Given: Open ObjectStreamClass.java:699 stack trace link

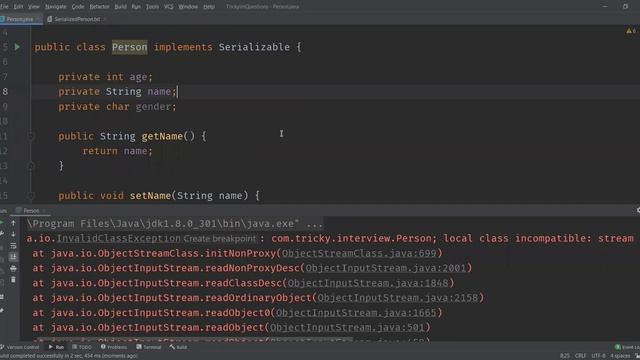Looking at the screenshot, I should coord(359,253).
